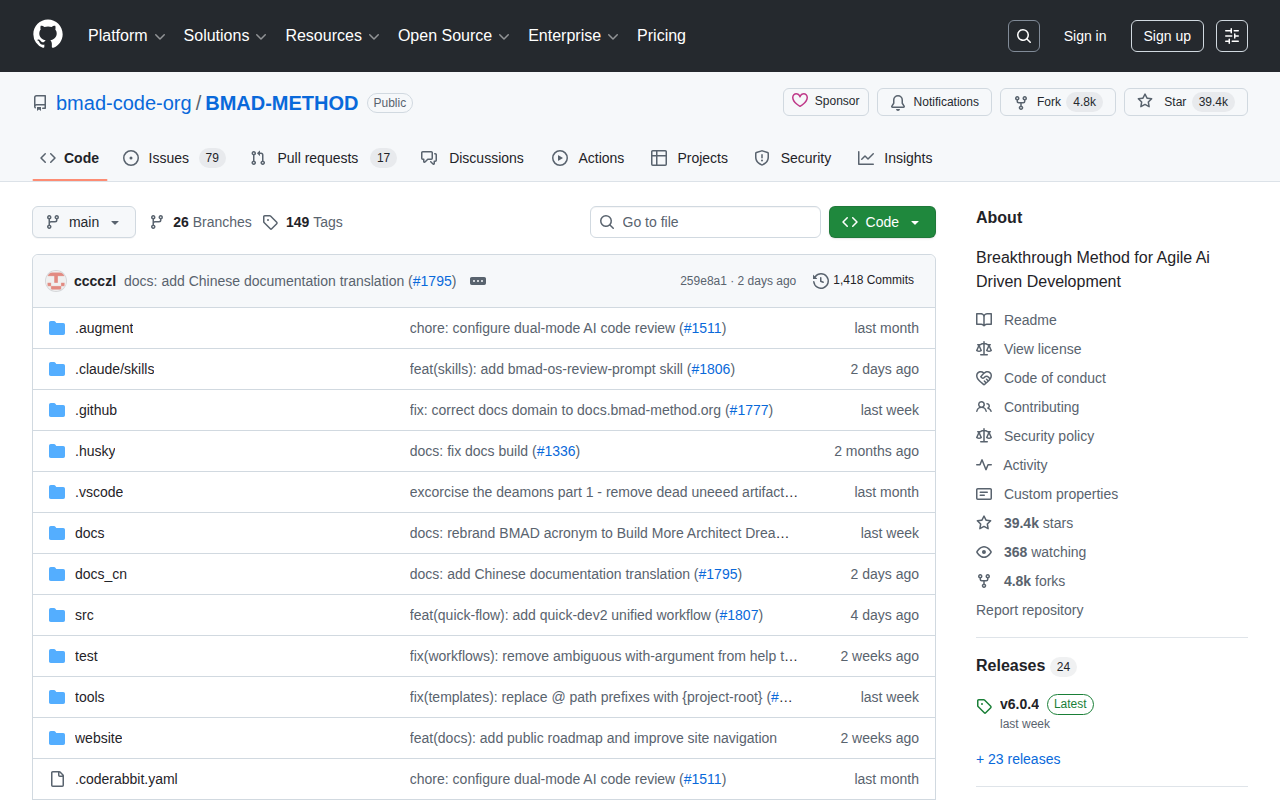Open commit history via the clock icon
The width and height of the screenshot is (1280, 800).
coord(820,280)
